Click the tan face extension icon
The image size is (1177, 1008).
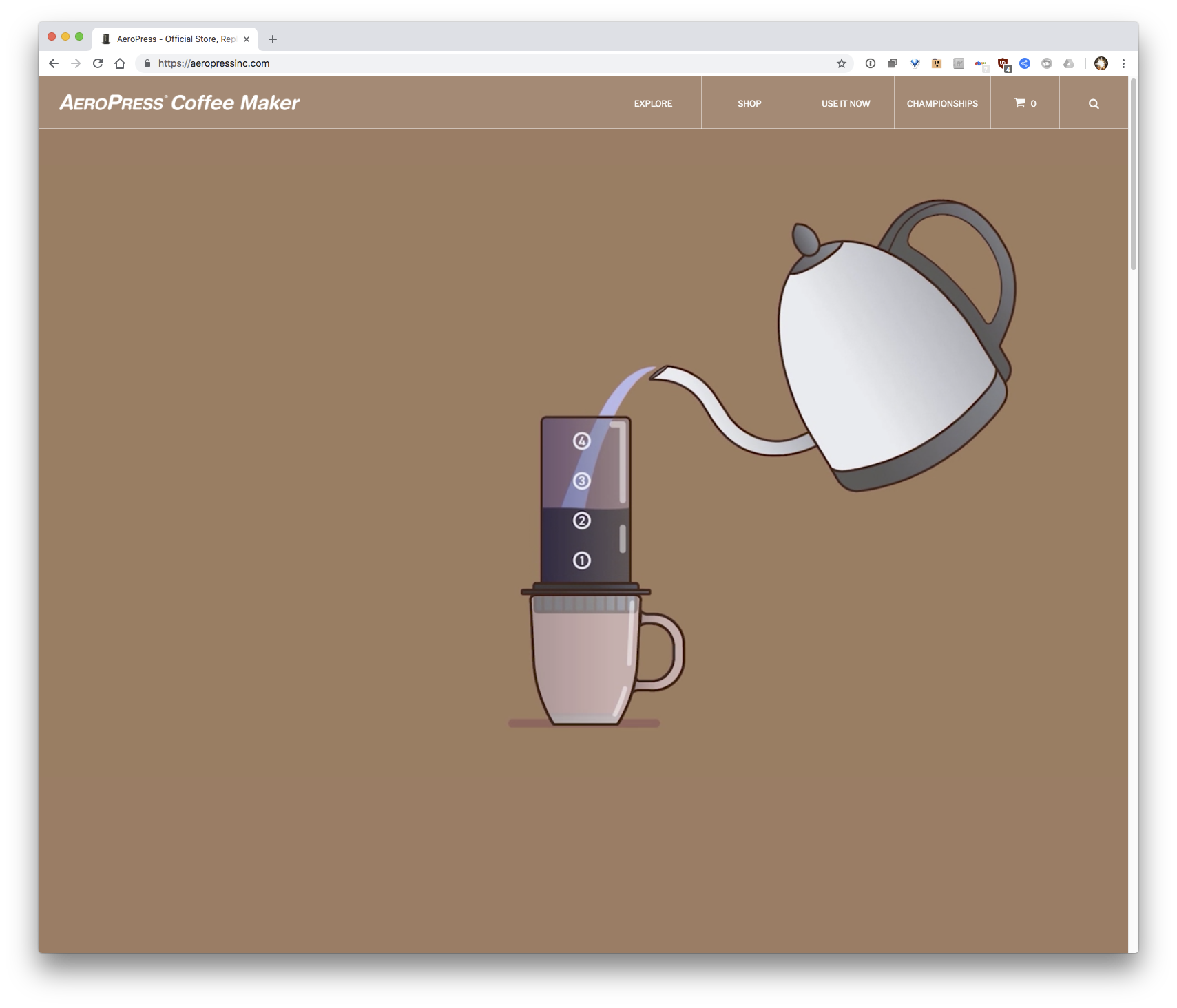(x=937, y=63)
